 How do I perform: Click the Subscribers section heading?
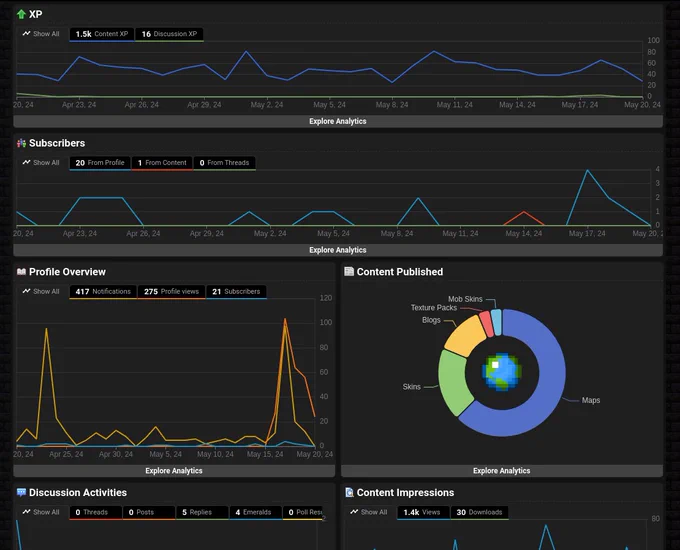[57, 143]
